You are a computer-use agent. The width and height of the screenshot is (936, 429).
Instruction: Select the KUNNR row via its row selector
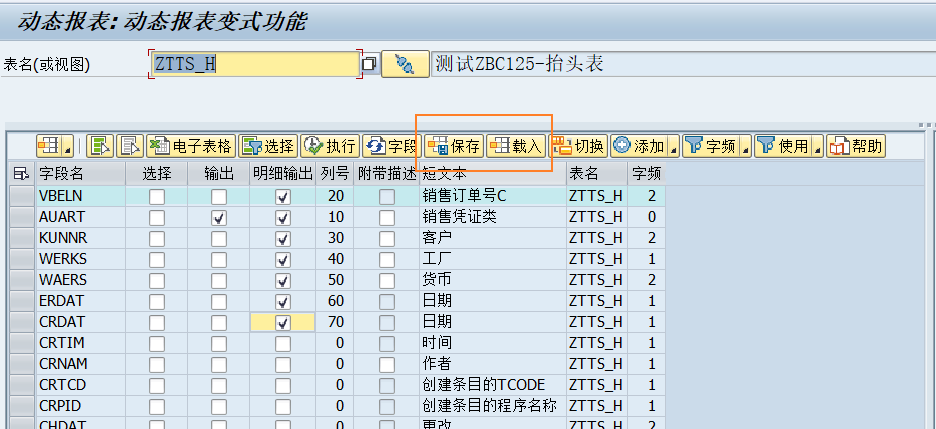tap(22, 238)
